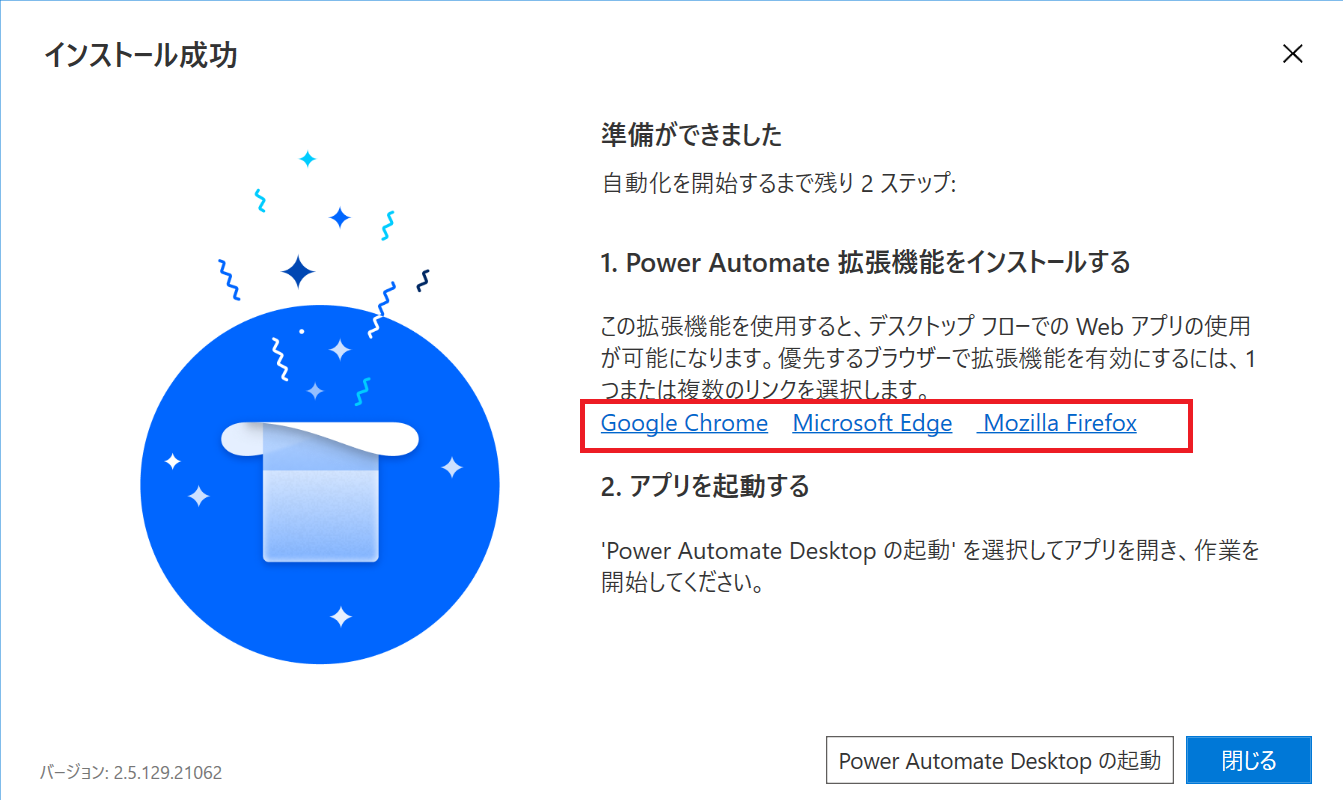Viewport: 1343px width, 800px height.
Task: Click the インストール成功 window title
Action: [x=140, y=55]
